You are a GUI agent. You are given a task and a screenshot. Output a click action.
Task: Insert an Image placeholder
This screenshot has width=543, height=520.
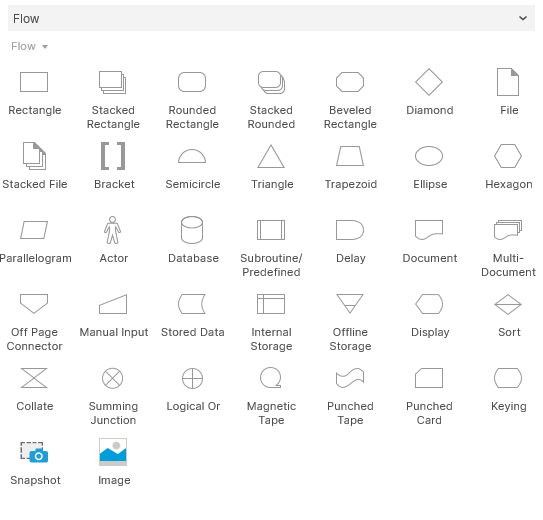pyautogui.click(x=113, y=452)
